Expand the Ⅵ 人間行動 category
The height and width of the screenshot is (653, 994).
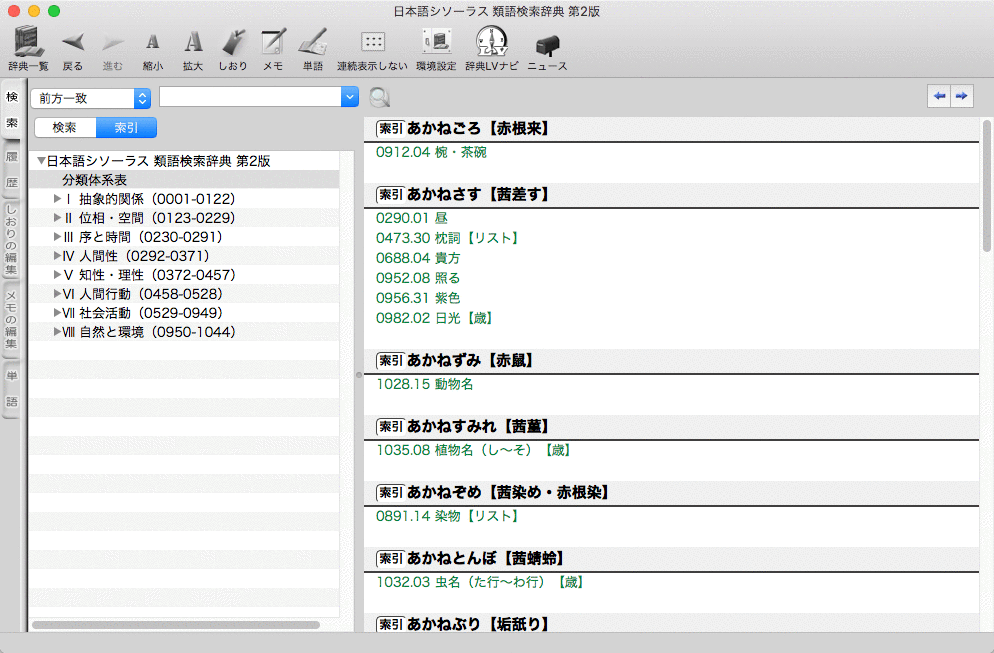[57, 294]
